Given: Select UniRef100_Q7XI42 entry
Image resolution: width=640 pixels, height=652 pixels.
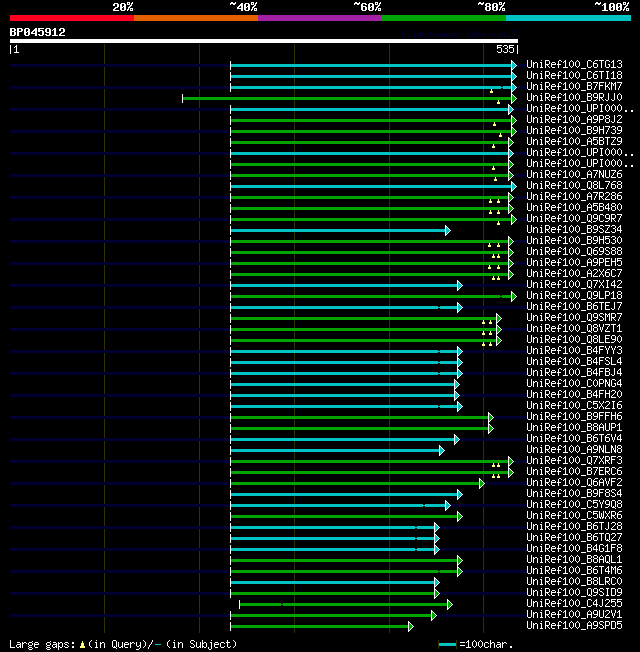Looking at the screenshot, I should [x=574, y=284].
